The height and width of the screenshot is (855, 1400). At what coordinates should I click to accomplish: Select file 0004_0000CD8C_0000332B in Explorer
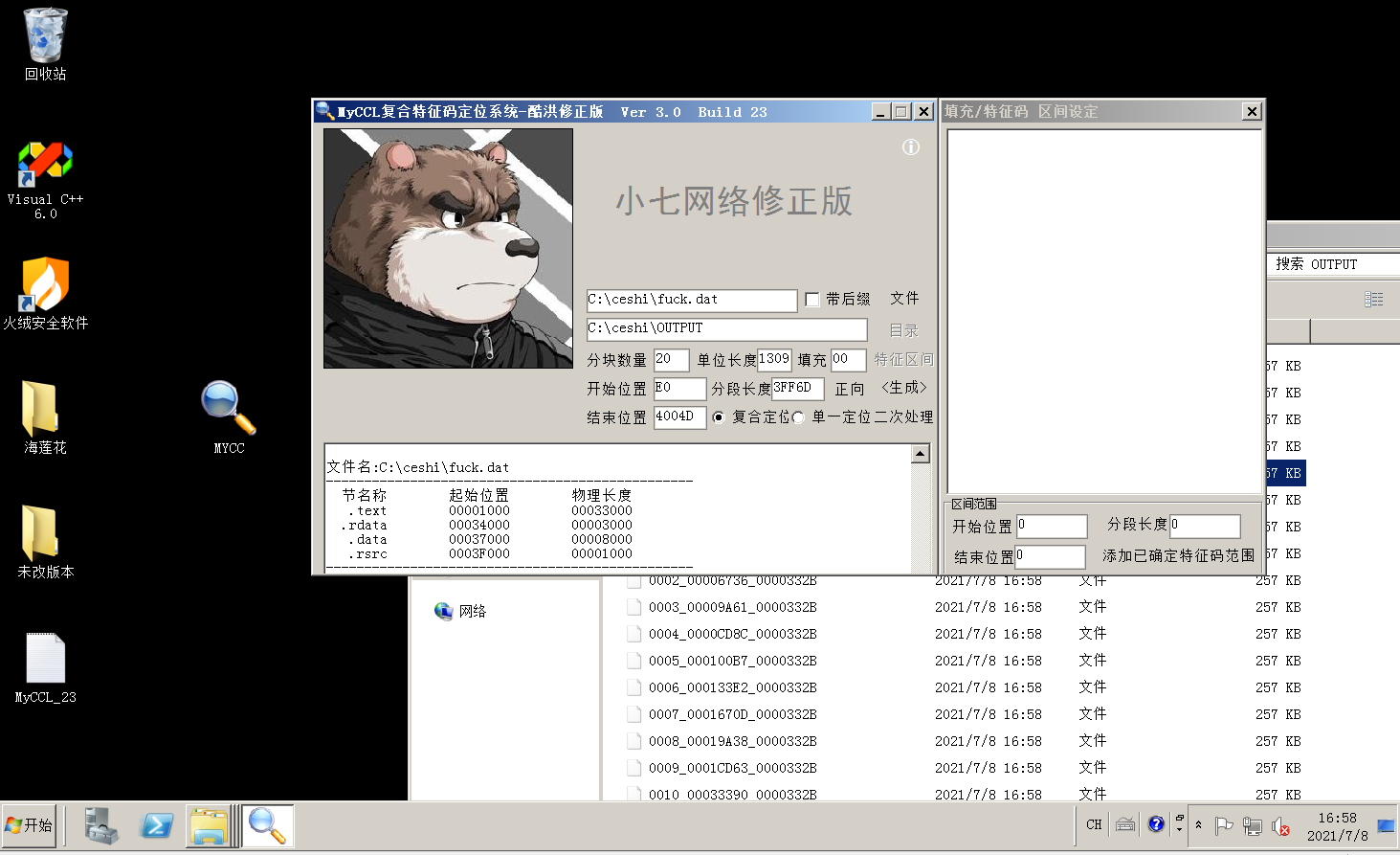pos(733,634)
